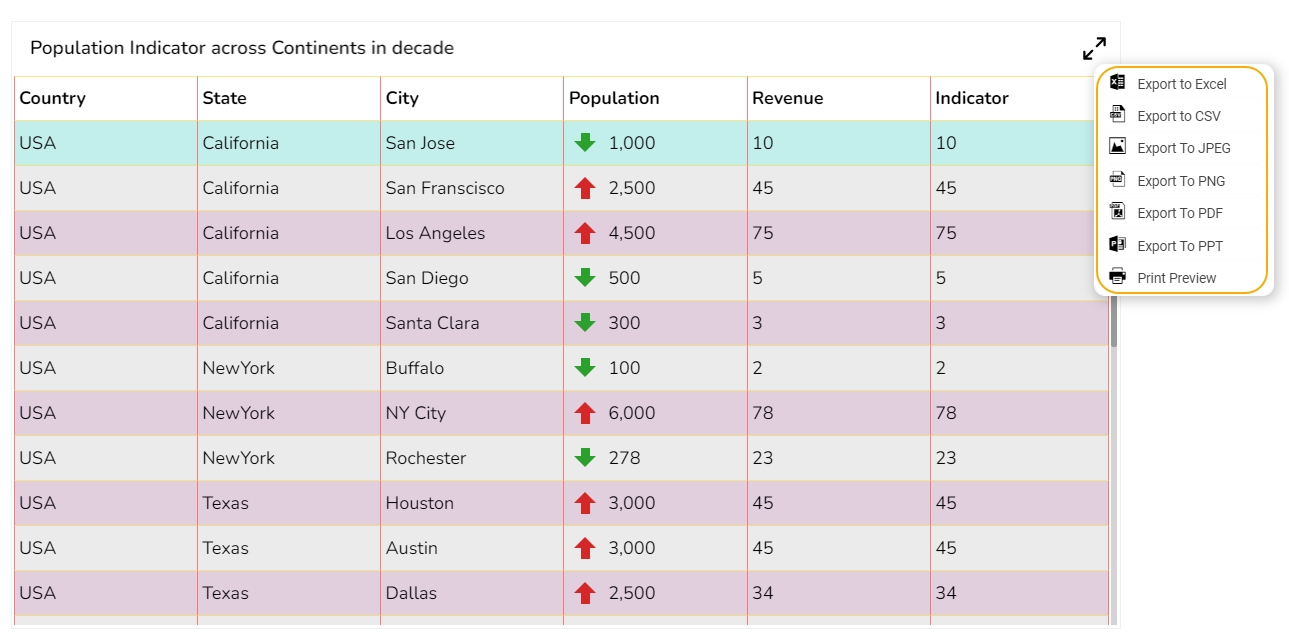Click the JPEG image icon
This screenshot has width=1289, height=636.
coord(1118,147)
